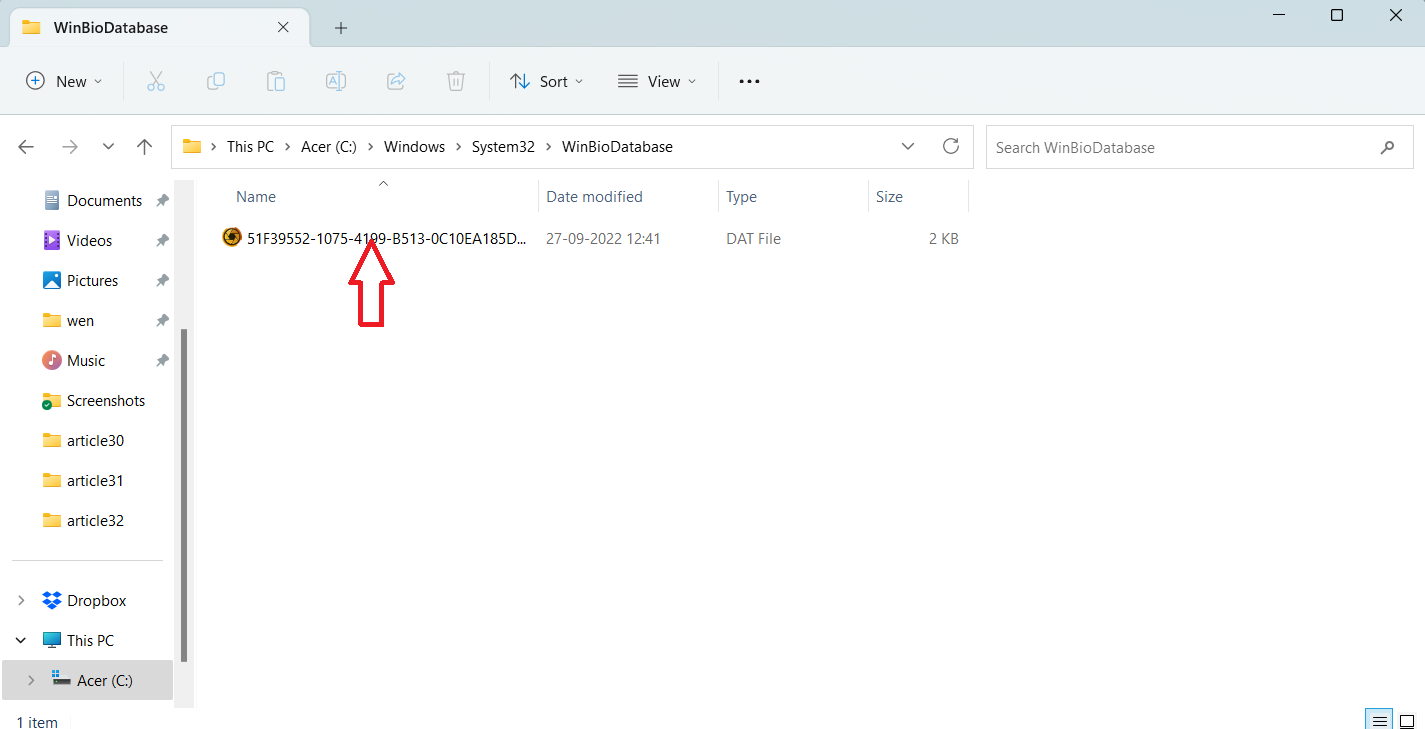Click the navigation pane scrollbar
The image size is (1425, 729).
[183, 490]
